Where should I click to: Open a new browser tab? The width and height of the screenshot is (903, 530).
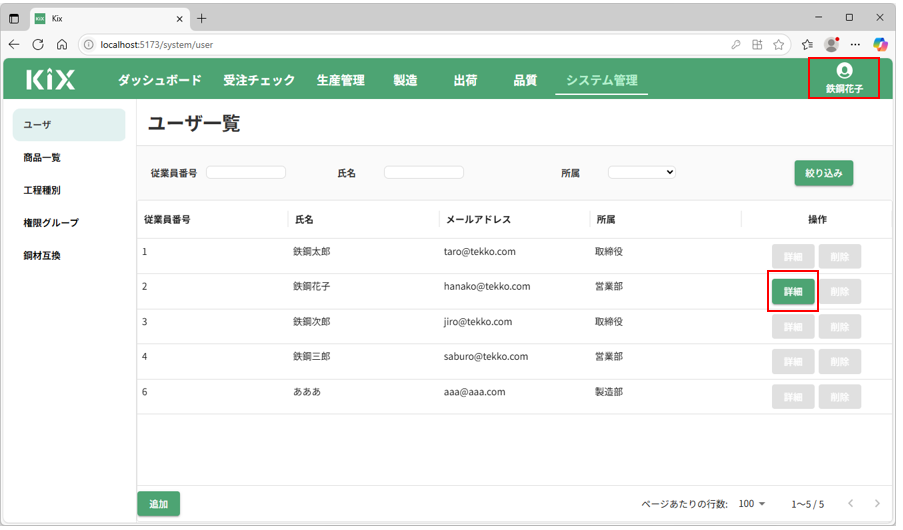point(202,18)
